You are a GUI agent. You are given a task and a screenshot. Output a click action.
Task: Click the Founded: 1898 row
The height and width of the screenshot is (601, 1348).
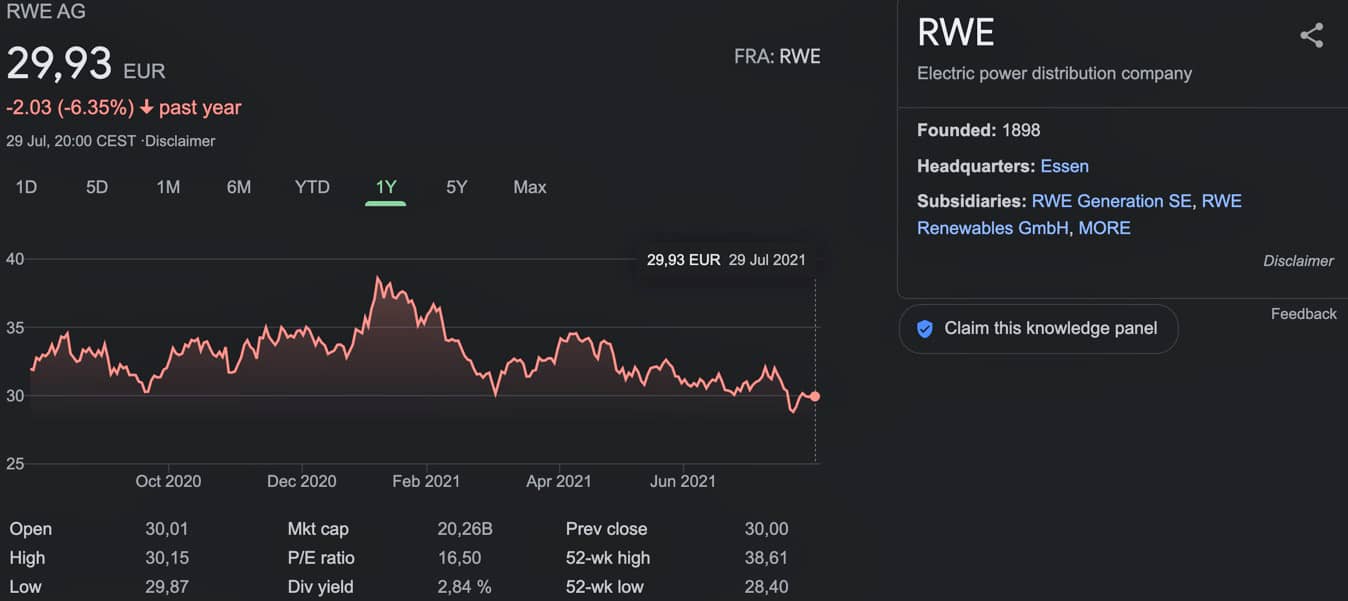pyautogui.click(x=979, y=130)
